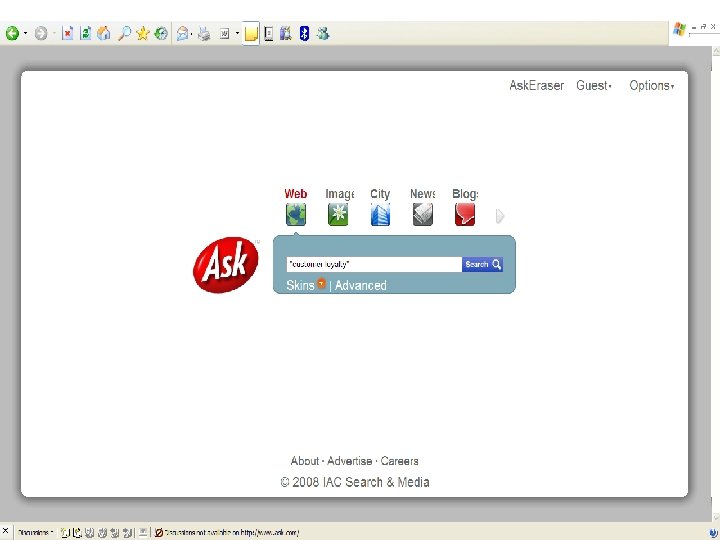Select the News search tab
Image resolution: width=720 pixels, height=540 pixels.
(x=422, y=194)
